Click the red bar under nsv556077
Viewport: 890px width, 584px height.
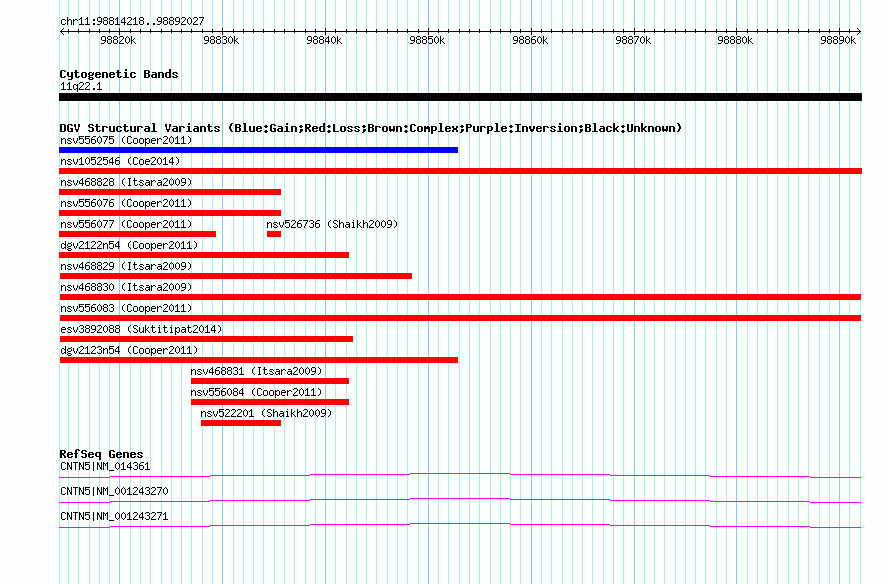(x=137, y=234)
